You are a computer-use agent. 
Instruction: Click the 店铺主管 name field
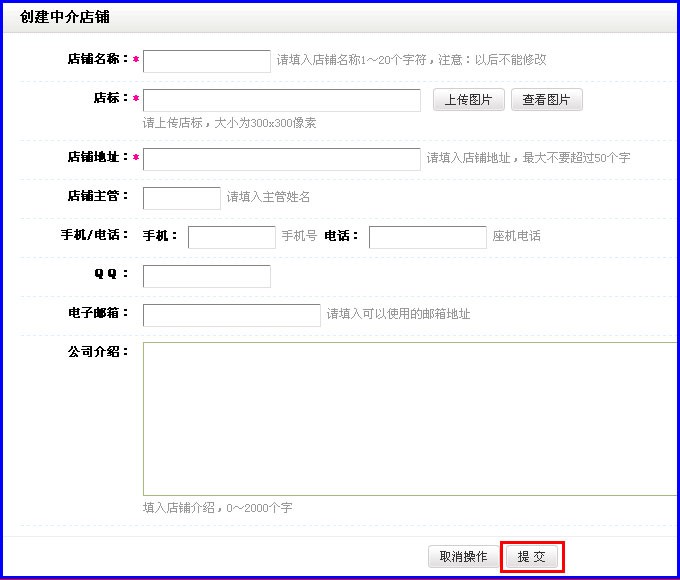coord(181,198)
